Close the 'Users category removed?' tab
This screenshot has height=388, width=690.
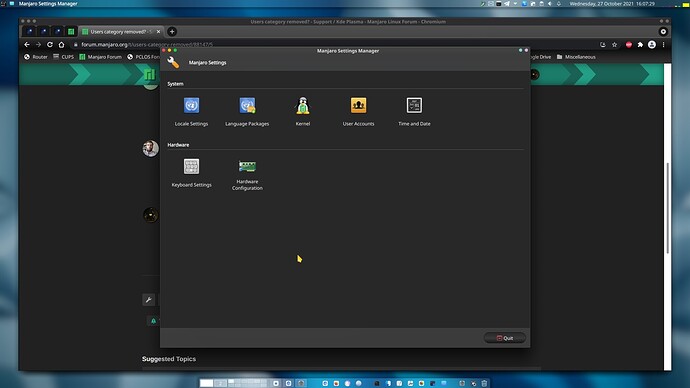coord(158,32)
